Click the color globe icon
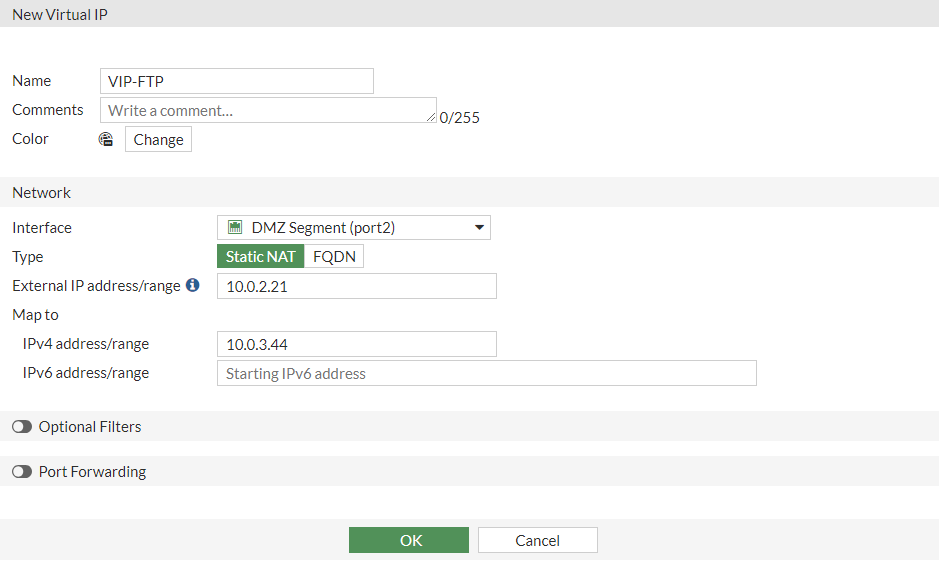This screenshot has height=564, width=939. pyautogui.click(x=106, y=140)
